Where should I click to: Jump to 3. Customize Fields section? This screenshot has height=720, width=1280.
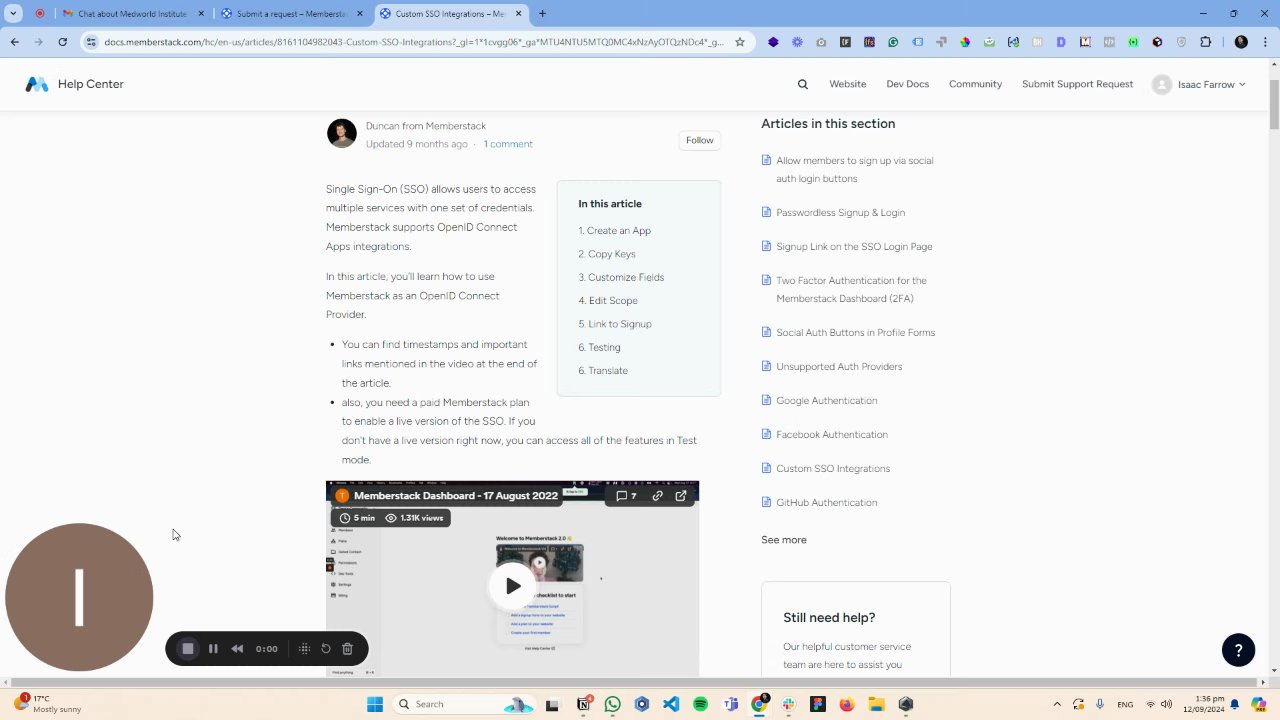[621, 277]
